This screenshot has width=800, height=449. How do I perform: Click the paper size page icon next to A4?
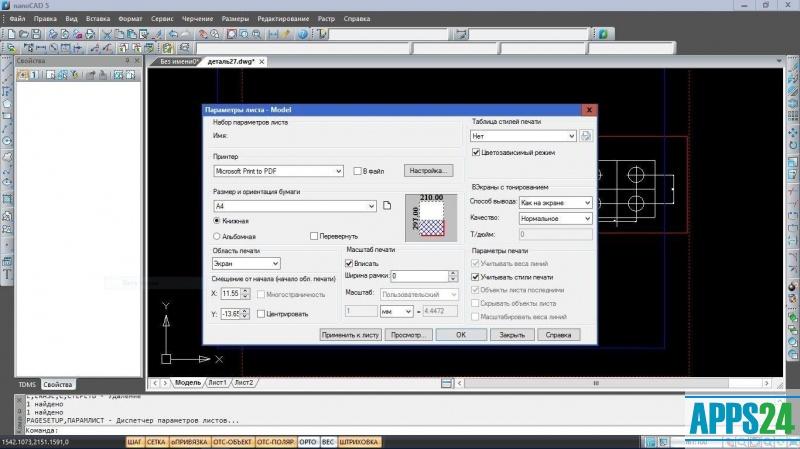[x=387, y=206]
